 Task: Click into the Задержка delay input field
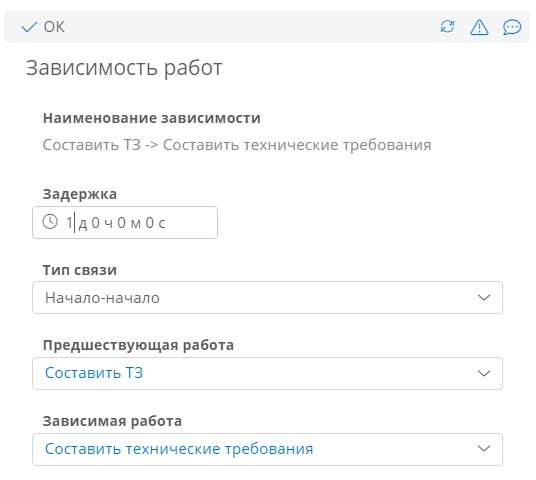pyautogui.click(x=125, y=223)
